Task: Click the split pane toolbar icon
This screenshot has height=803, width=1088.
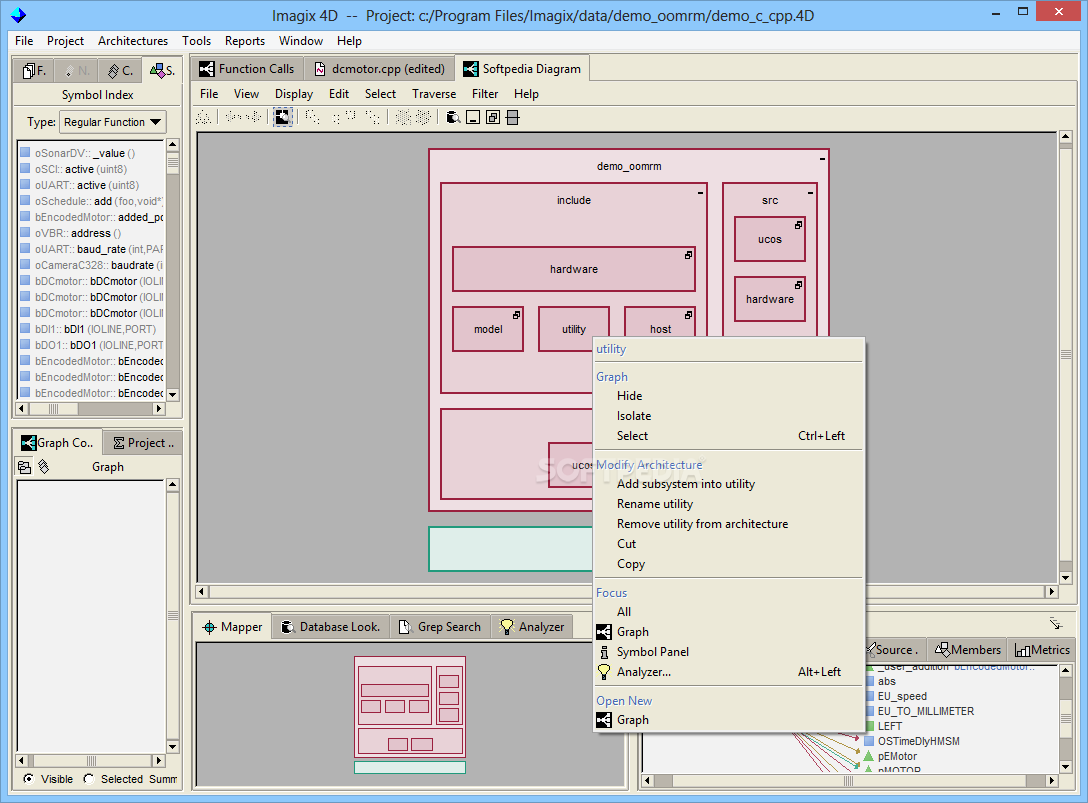Action: pos(513,117)
